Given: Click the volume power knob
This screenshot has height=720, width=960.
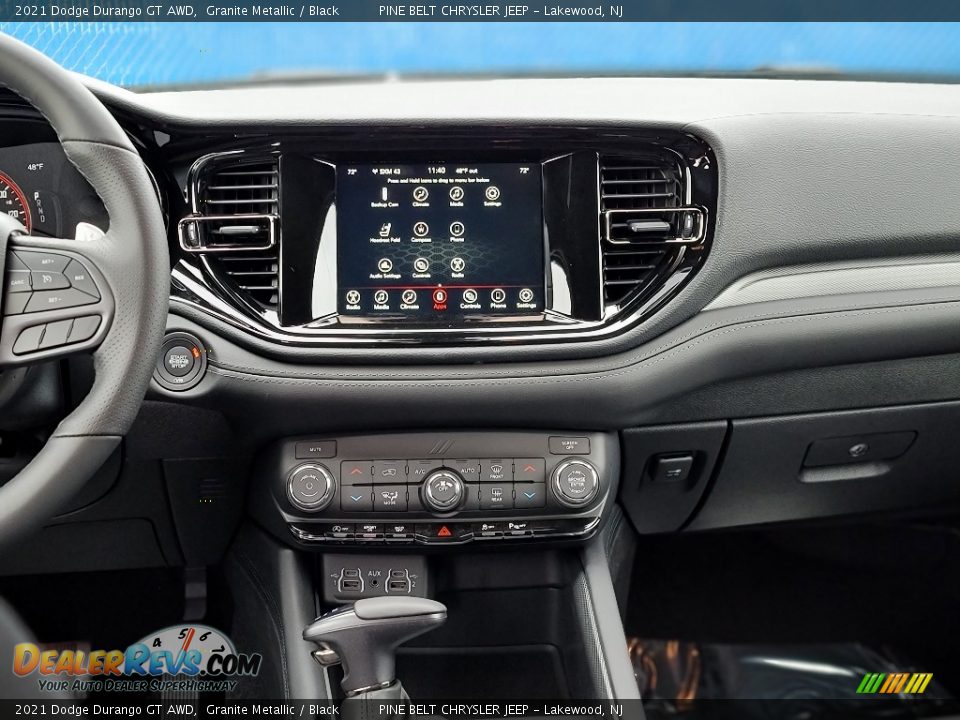Looking at the screenshot, I should point(310,487).
